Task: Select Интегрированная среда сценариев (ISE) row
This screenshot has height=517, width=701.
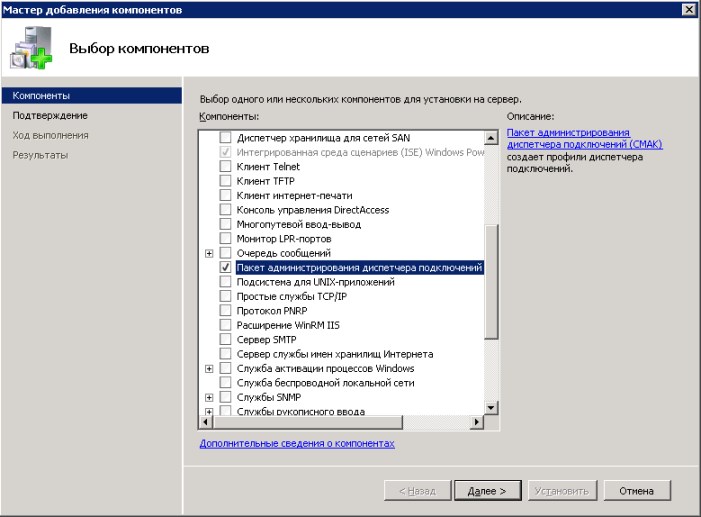Action: point(360,152)
